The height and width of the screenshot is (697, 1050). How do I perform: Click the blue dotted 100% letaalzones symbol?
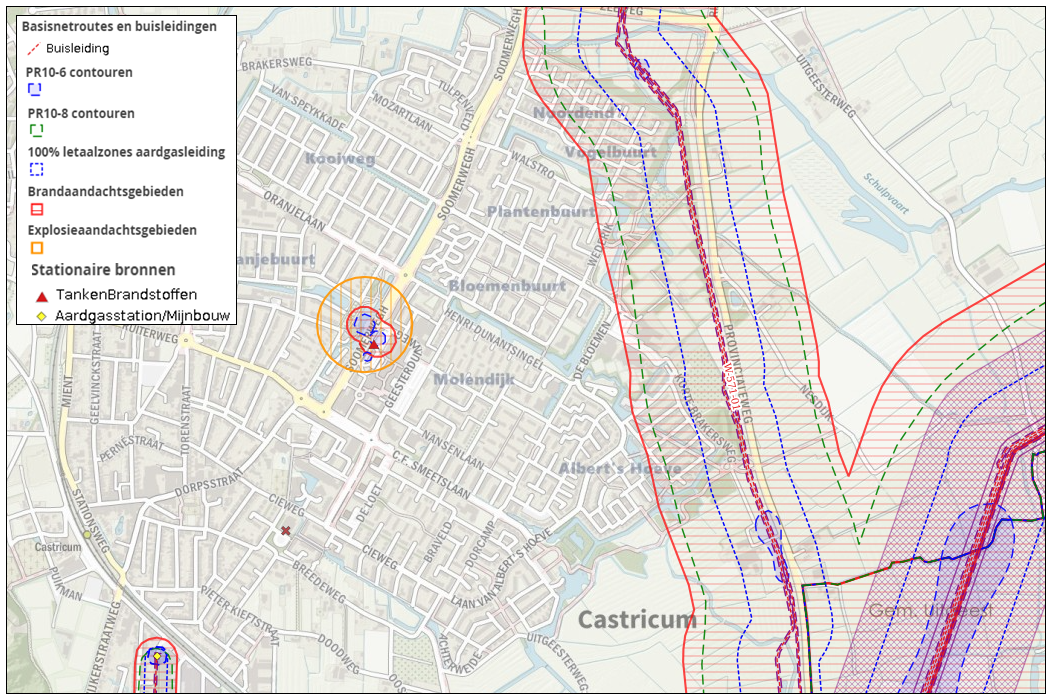pyautogui.click(x=36, y=169)
